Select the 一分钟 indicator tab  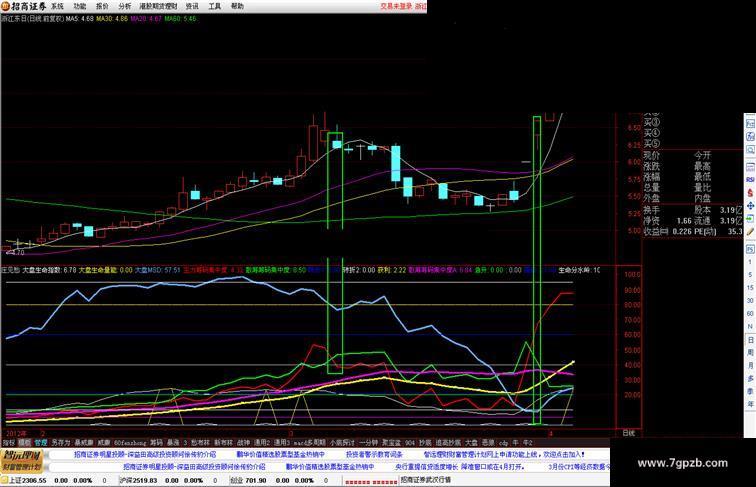(x=368, y=442)
